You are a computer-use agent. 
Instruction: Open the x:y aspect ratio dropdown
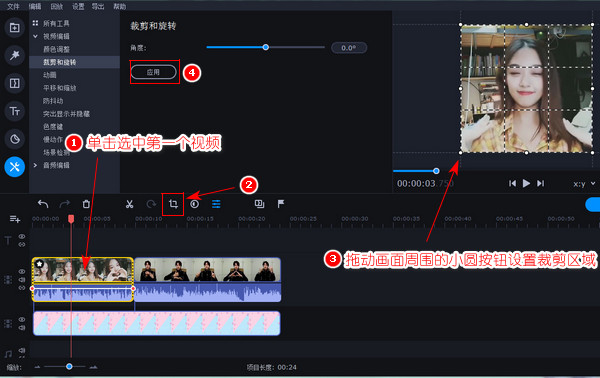click(x=584, y=184)
